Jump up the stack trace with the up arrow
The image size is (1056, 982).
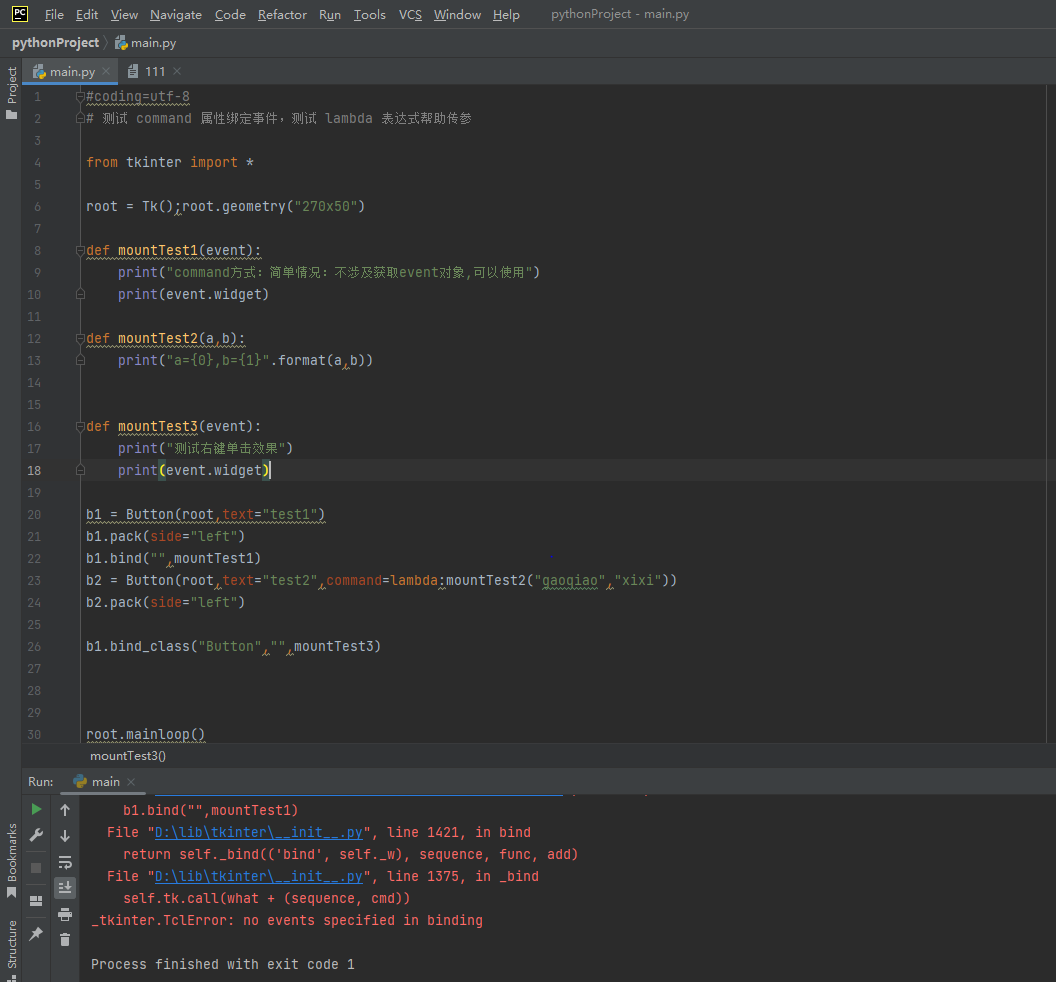coord(65,810)
